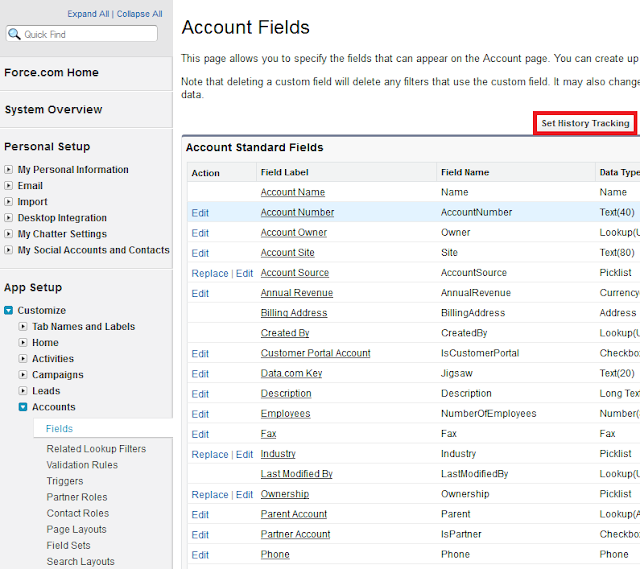
Task: Expand the Campaigns tree node
Action: tap(23, 375)
